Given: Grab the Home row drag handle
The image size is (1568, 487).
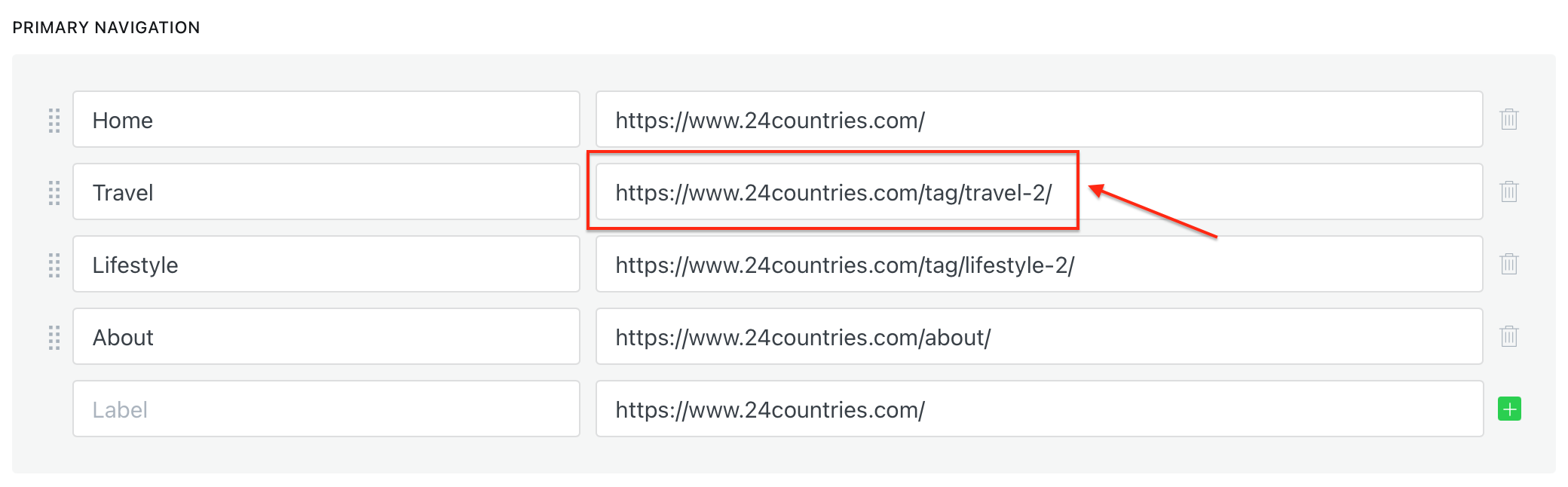Looking at the screenshot, I should [x=54, y=120].
